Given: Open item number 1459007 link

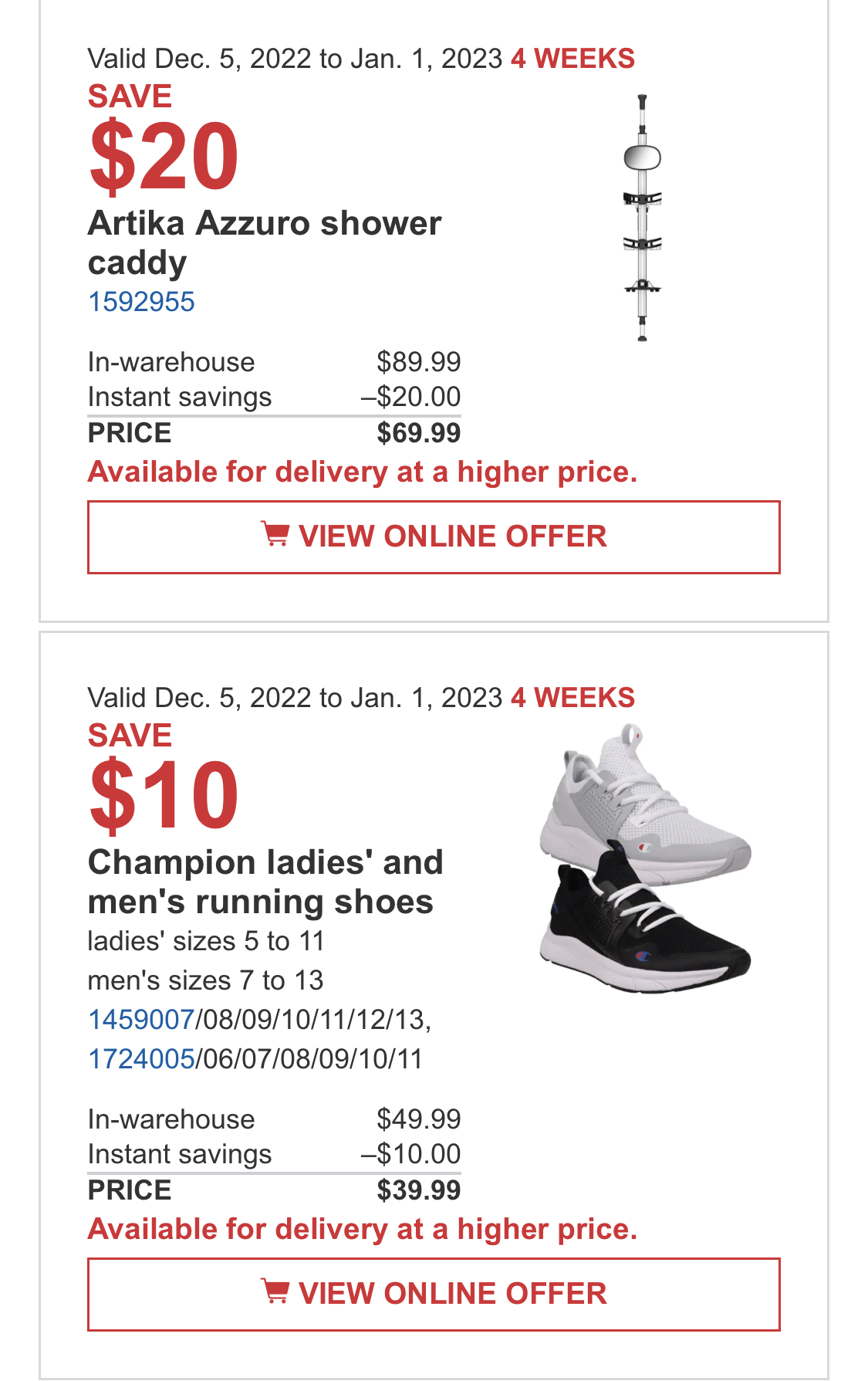Looking at the screenshot, I should click(141, 1020).
